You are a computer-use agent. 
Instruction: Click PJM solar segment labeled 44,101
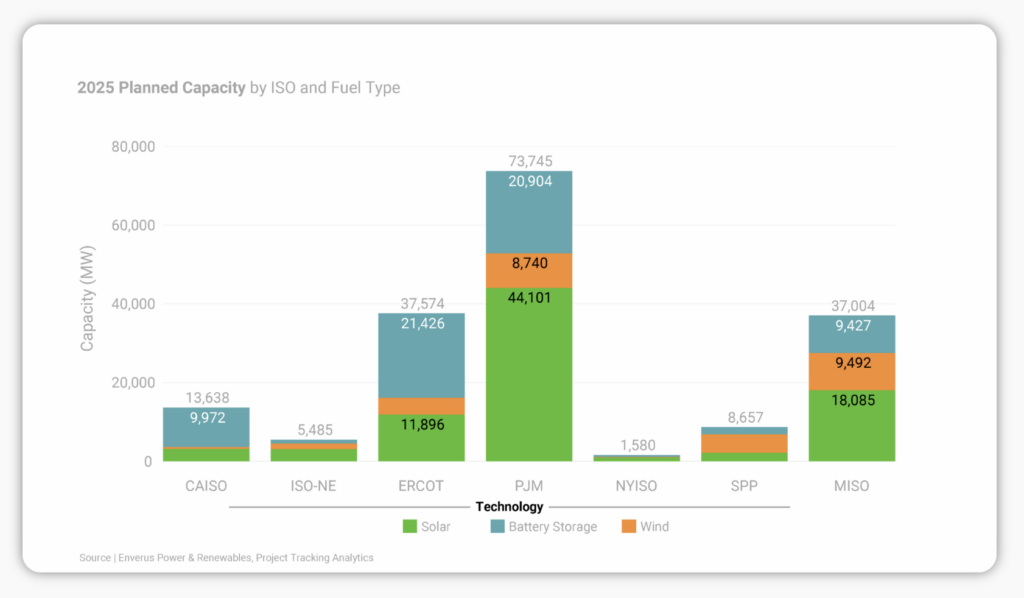click(x=529, y=375)
